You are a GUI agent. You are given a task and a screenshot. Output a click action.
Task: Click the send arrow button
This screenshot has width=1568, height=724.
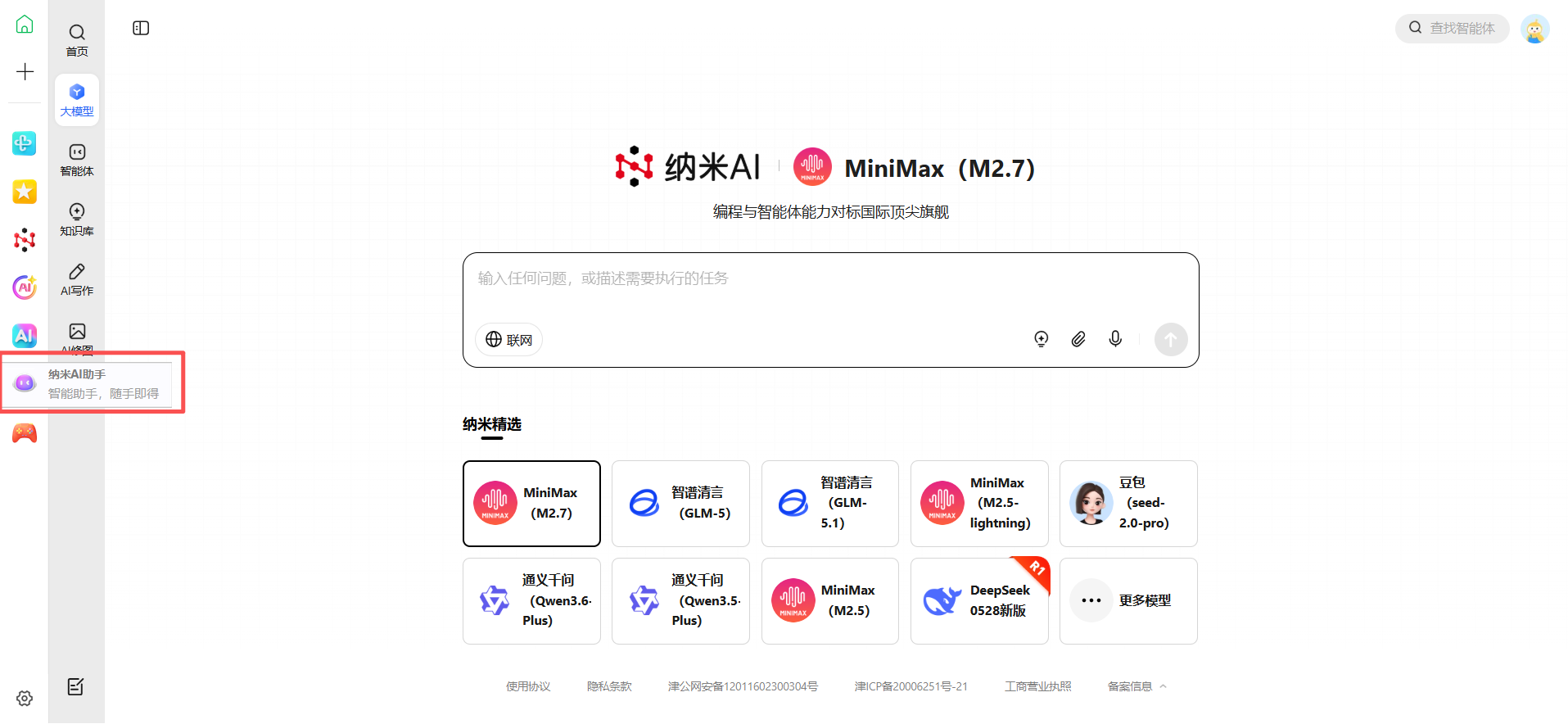pyautogui.click(x=1170, y=339)
